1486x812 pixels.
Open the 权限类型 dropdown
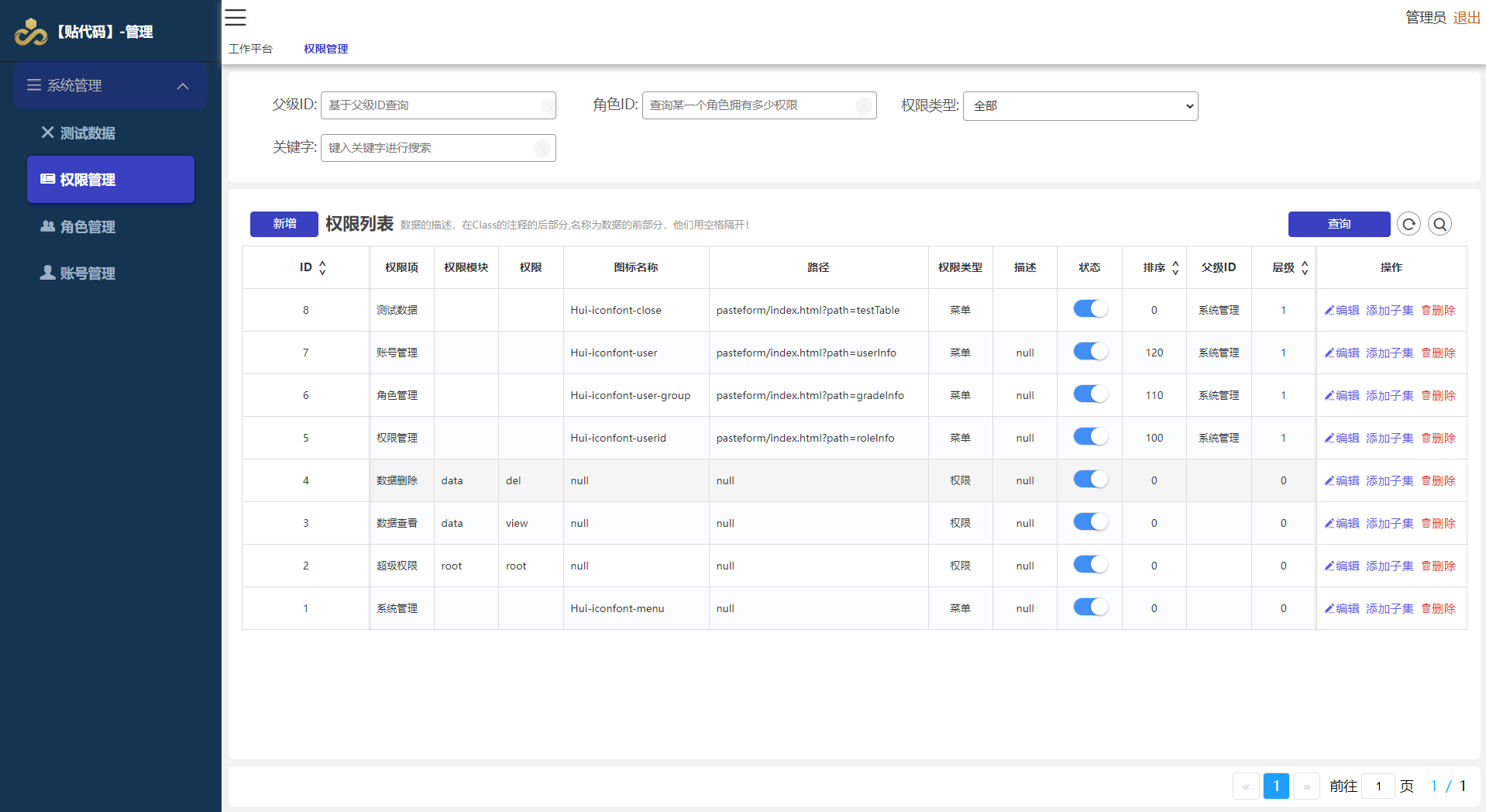[x=1080, y=106]
